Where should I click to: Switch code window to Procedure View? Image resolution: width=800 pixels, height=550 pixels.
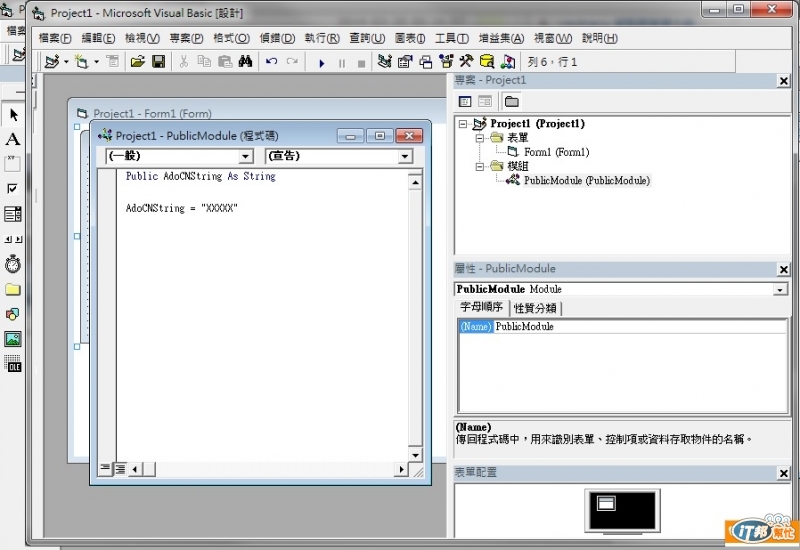105,468
